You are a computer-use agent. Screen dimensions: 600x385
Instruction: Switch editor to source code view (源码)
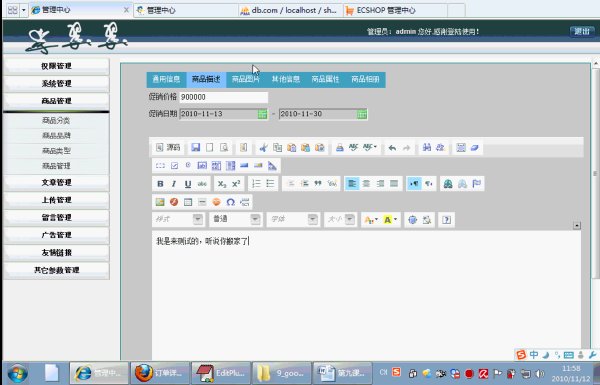168,147
